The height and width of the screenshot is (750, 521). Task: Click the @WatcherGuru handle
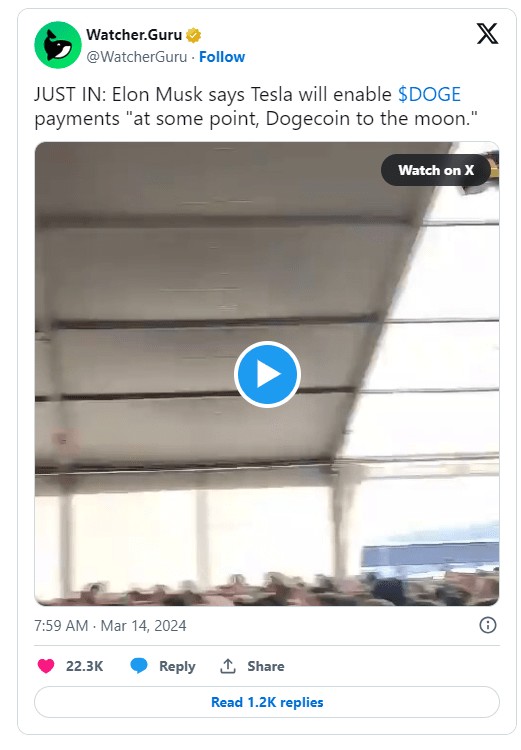coord(137,57)
